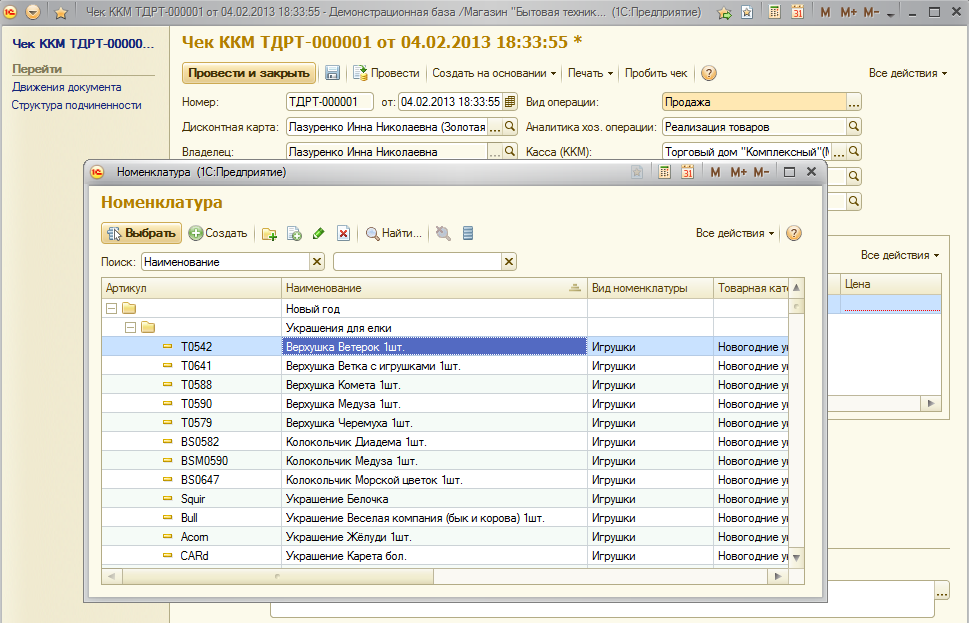The height and width of the screenshot is (623, 969).
Task: Click the empty search text field
Action: point(418,262)
